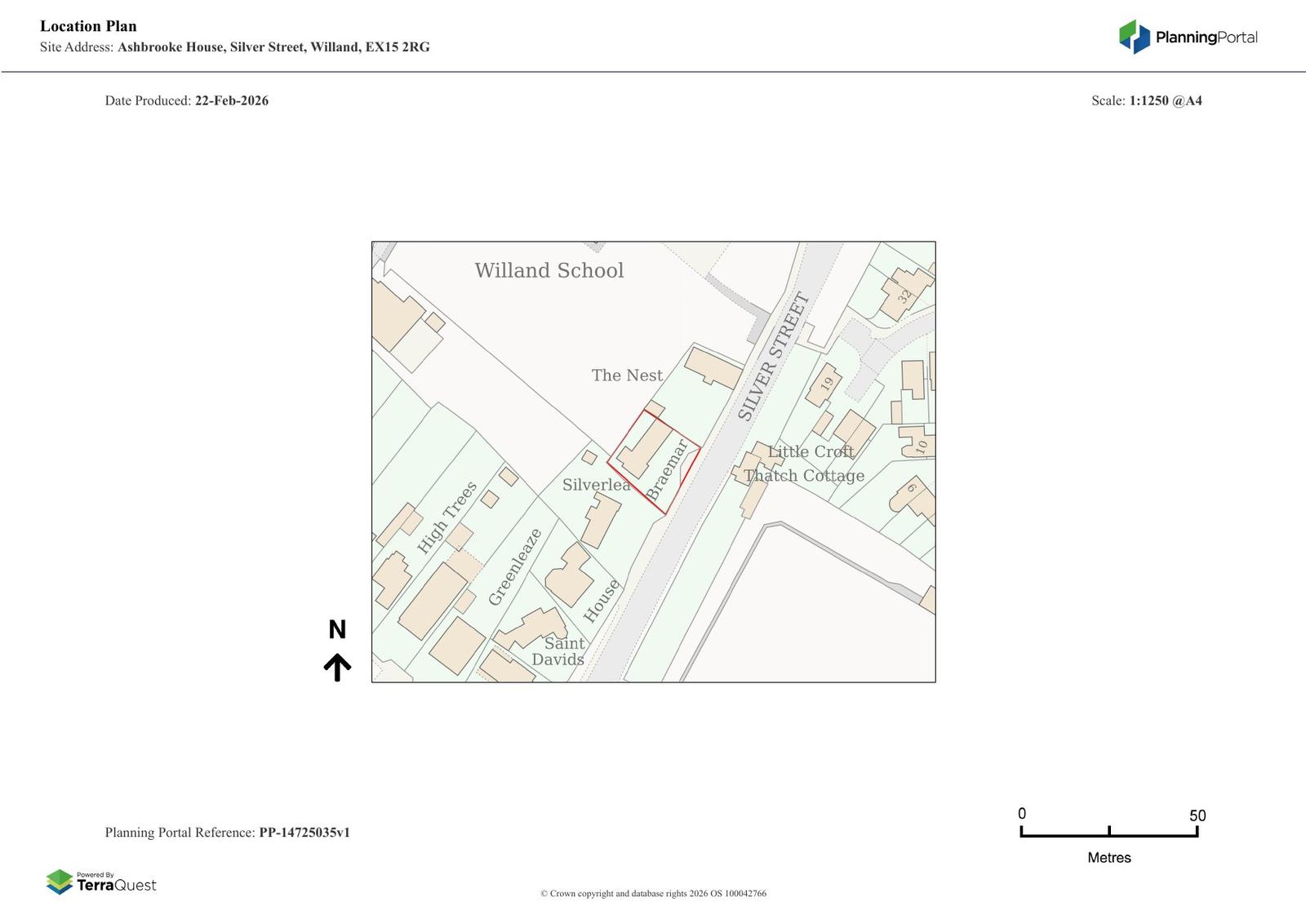Screen dimensions: 1306x924
Task: Click the Greenleaze property label
Action: 515,567
